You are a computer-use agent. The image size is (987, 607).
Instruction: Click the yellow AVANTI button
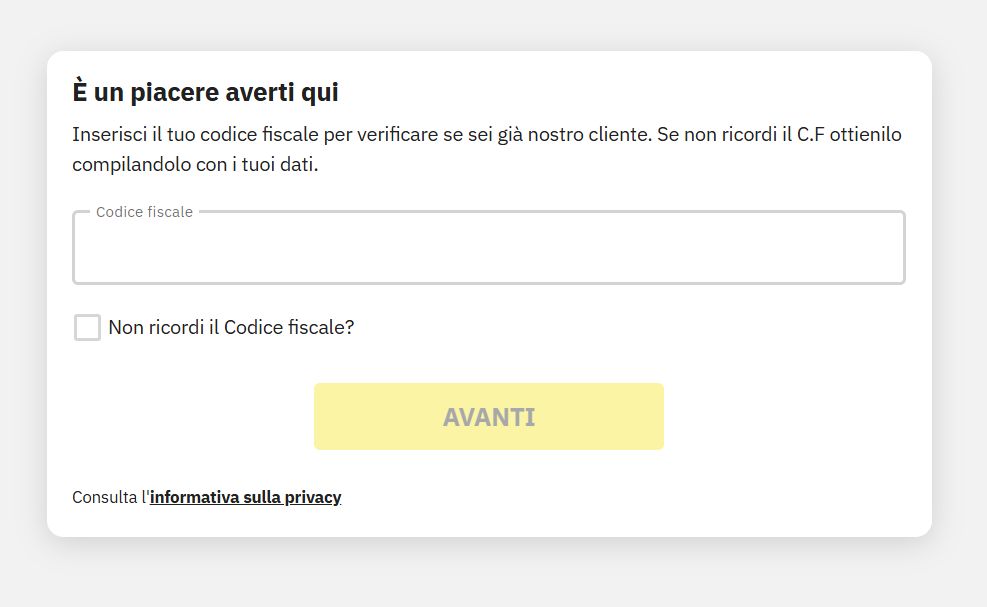488,416
